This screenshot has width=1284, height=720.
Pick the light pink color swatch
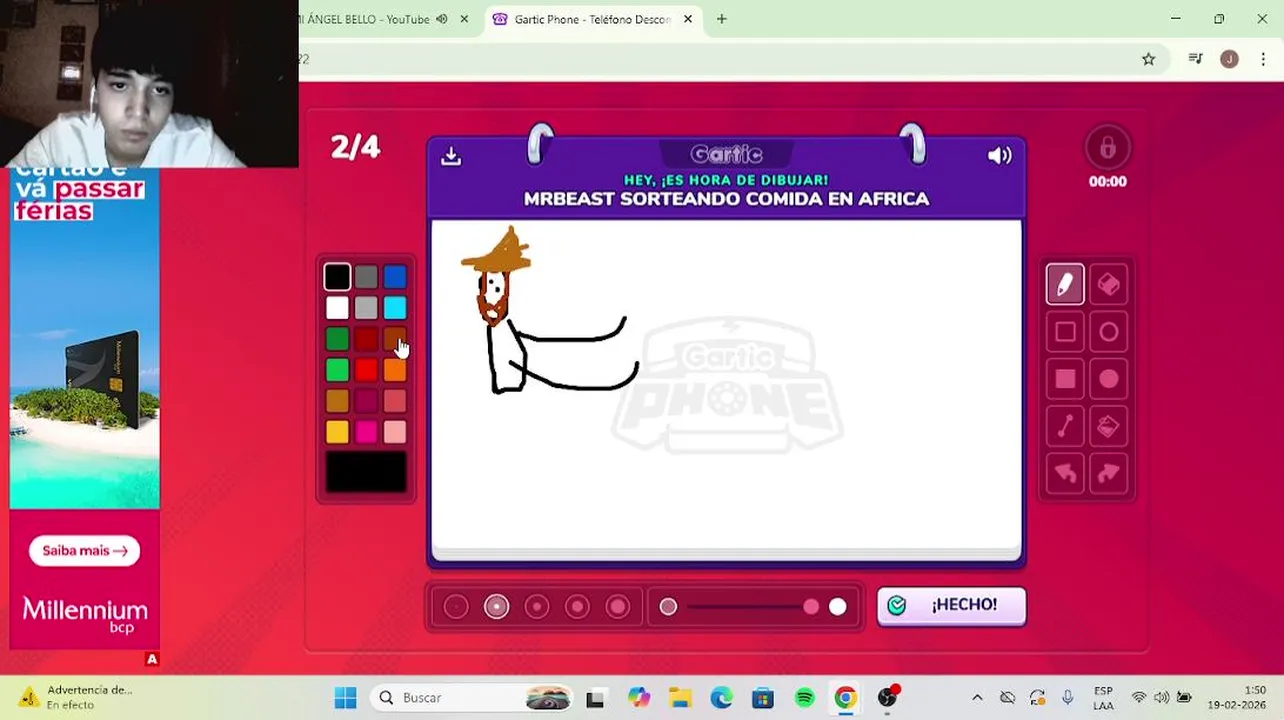[395, 432]
